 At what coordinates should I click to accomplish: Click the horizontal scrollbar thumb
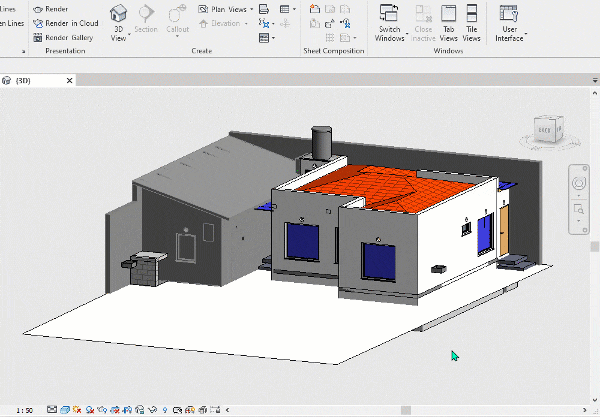coord(406,410)
